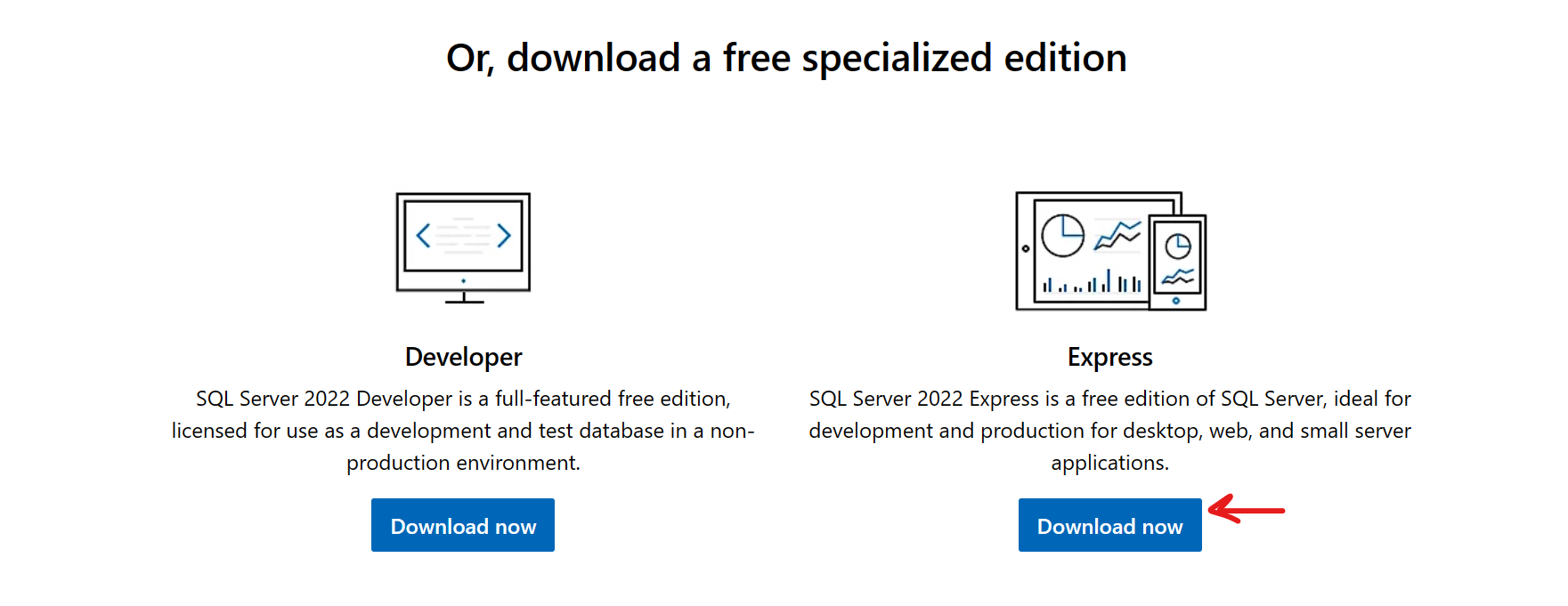Click the large pie chart in Express icon
Image resolution: width=1568 pixels, height=606 pixels.
1063,236
